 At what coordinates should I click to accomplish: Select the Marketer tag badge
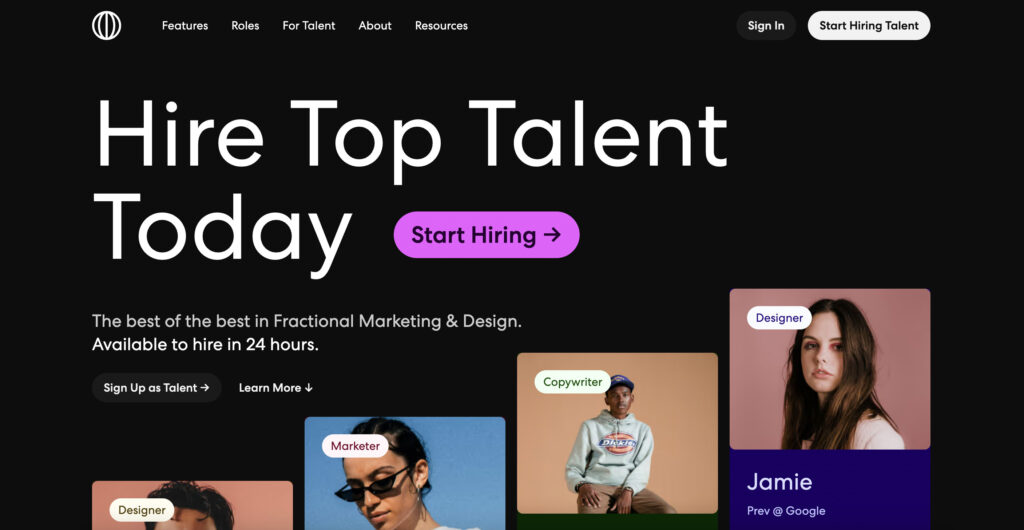tap(355, 446)
